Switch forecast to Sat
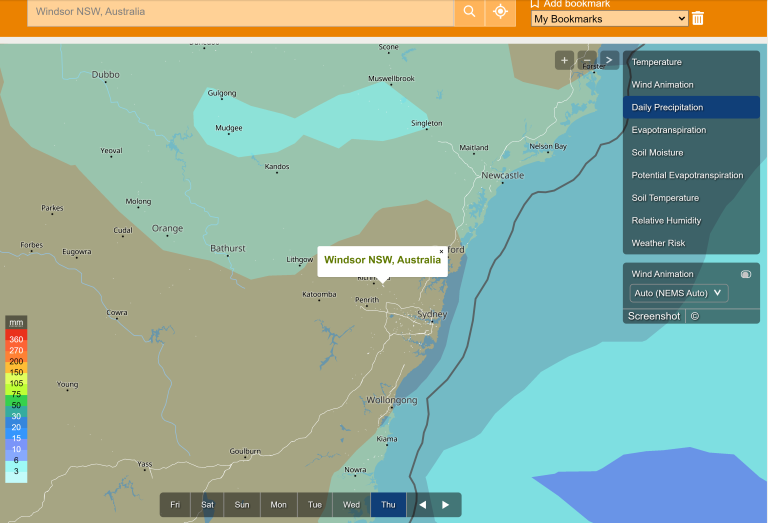Image resolution: width=768 pixels, height=523 pixels. pyautogui.click(x=207, y=505)
